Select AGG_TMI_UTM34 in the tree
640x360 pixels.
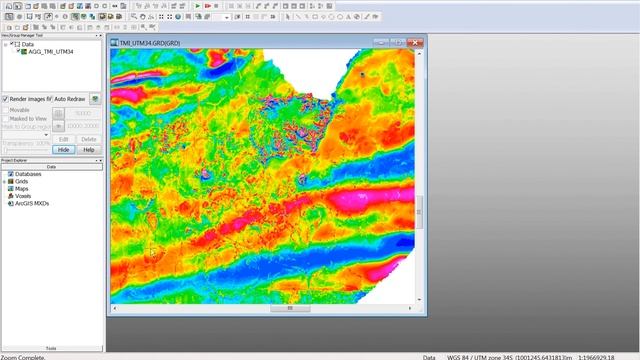[51, 52]
